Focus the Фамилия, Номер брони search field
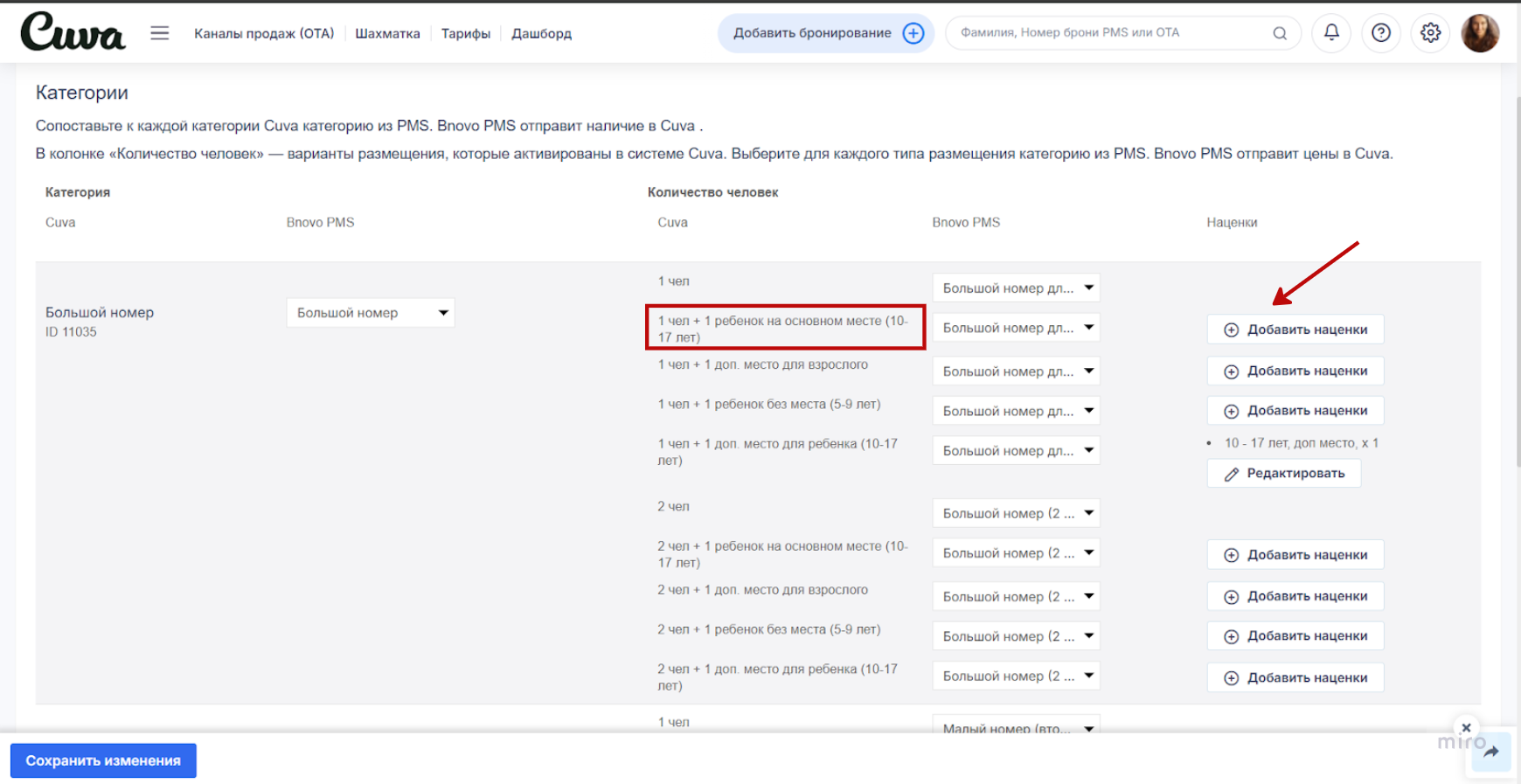This screenshot has width=1521, height=784. tap(1110, 33)
